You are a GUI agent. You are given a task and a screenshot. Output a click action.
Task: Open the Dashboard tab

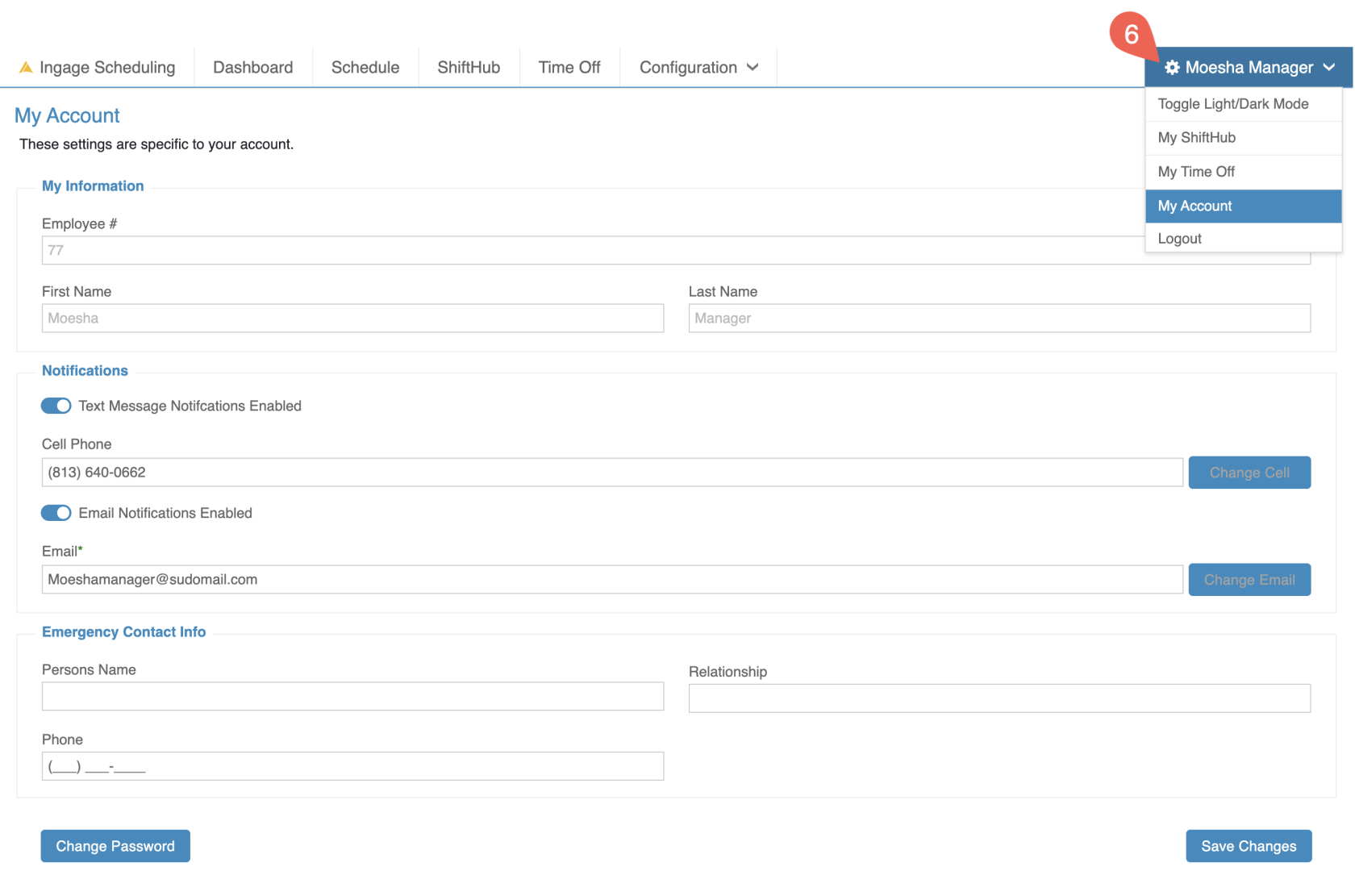point(252,68)
